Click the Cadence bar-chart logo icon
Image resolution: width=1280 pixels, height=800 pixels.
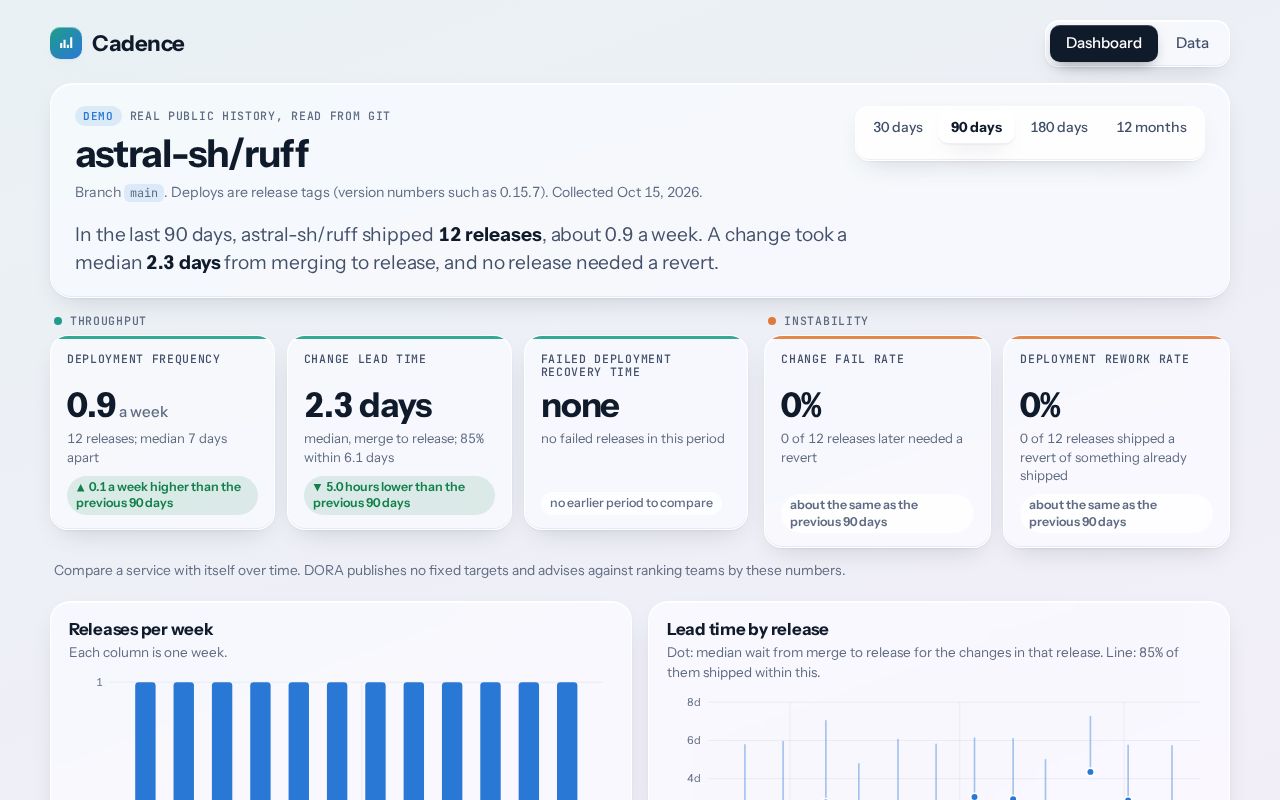tap(66, 43)
